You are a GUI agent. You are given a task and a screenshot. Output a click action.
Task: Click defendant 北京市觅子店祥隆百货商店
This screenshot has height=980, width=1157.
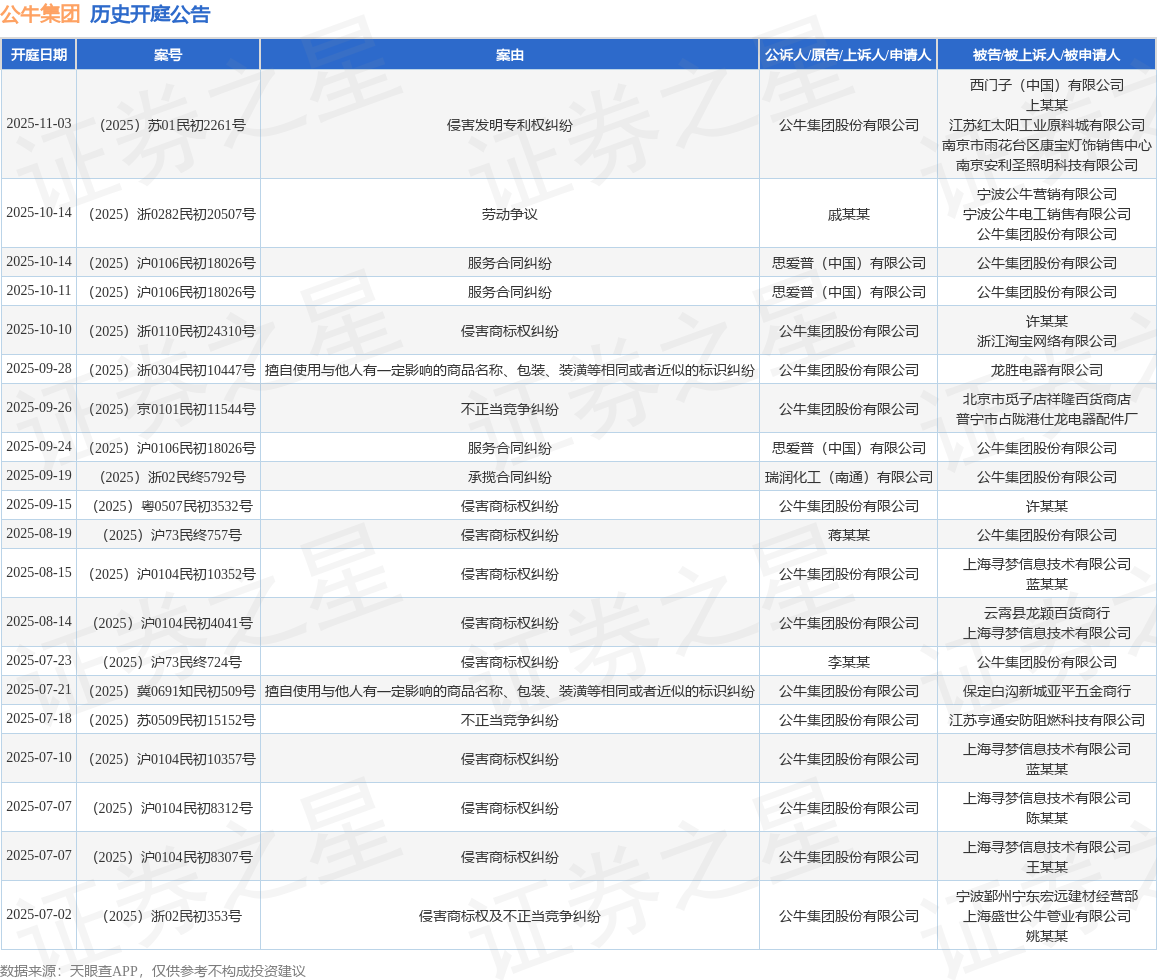[x=1047, y=399]
